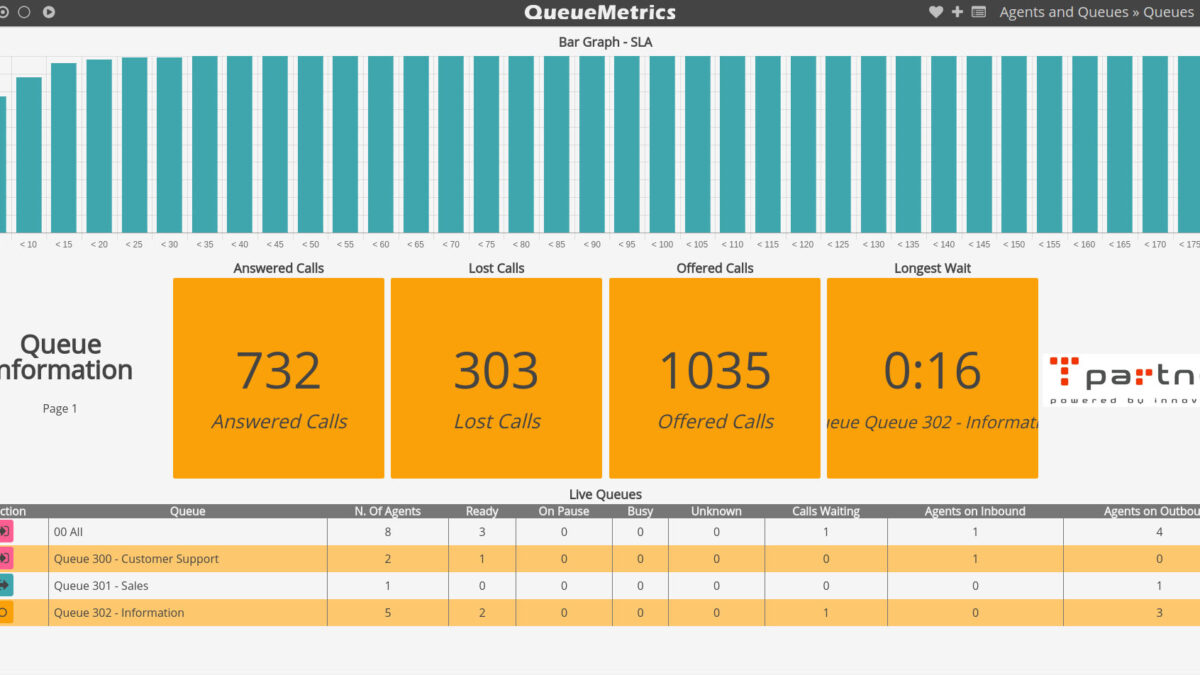Click the QueueMetrics logo title
Viewport: 1200px width, 675px height.
[x=600, y=12]
